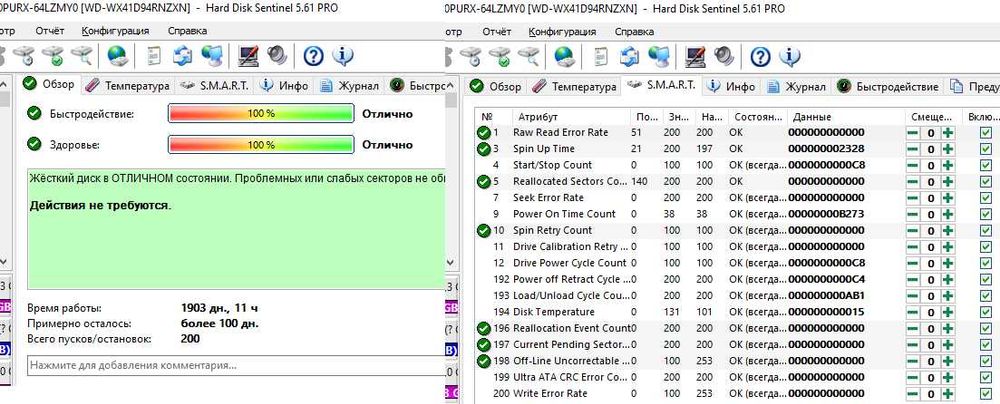Open the report document icon in left window
1000x404 pixels.
coord(154,57)
